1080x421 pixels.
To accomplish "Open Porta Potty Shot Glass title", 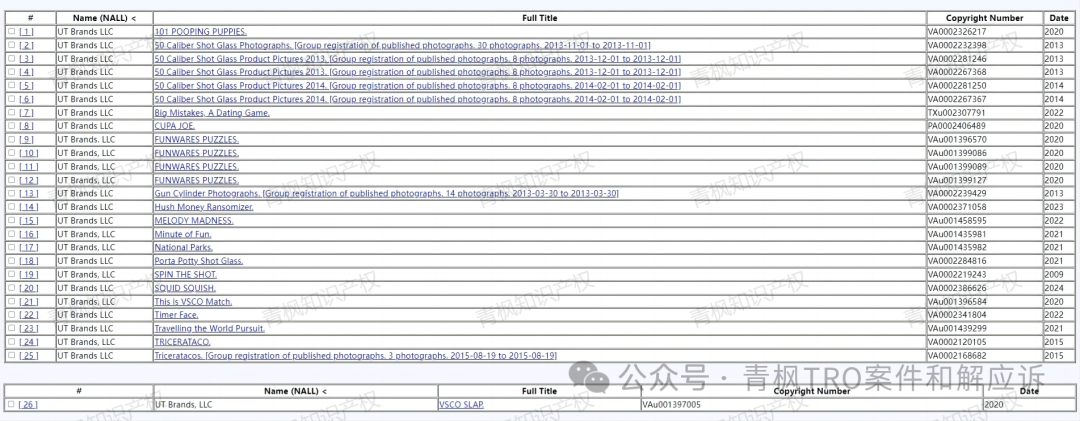I will (x=199, y=260).
